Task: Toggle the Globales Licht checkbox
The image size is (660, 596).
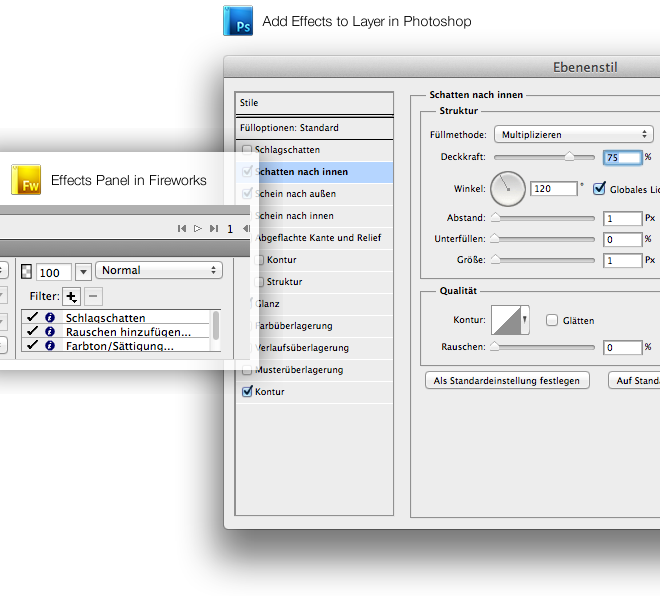Action: point(600,188)
